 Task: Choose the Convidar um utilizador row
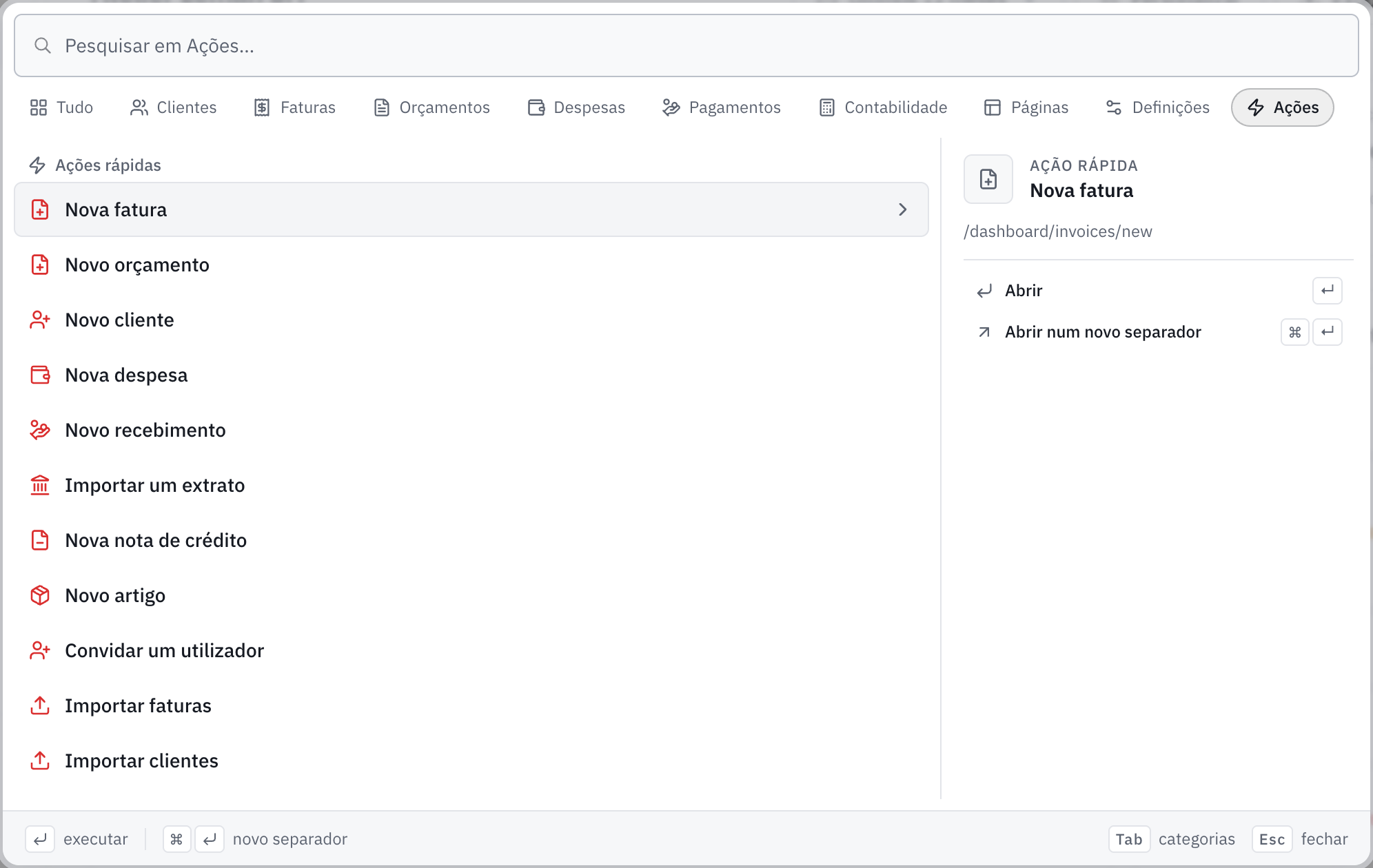point(471,650)
